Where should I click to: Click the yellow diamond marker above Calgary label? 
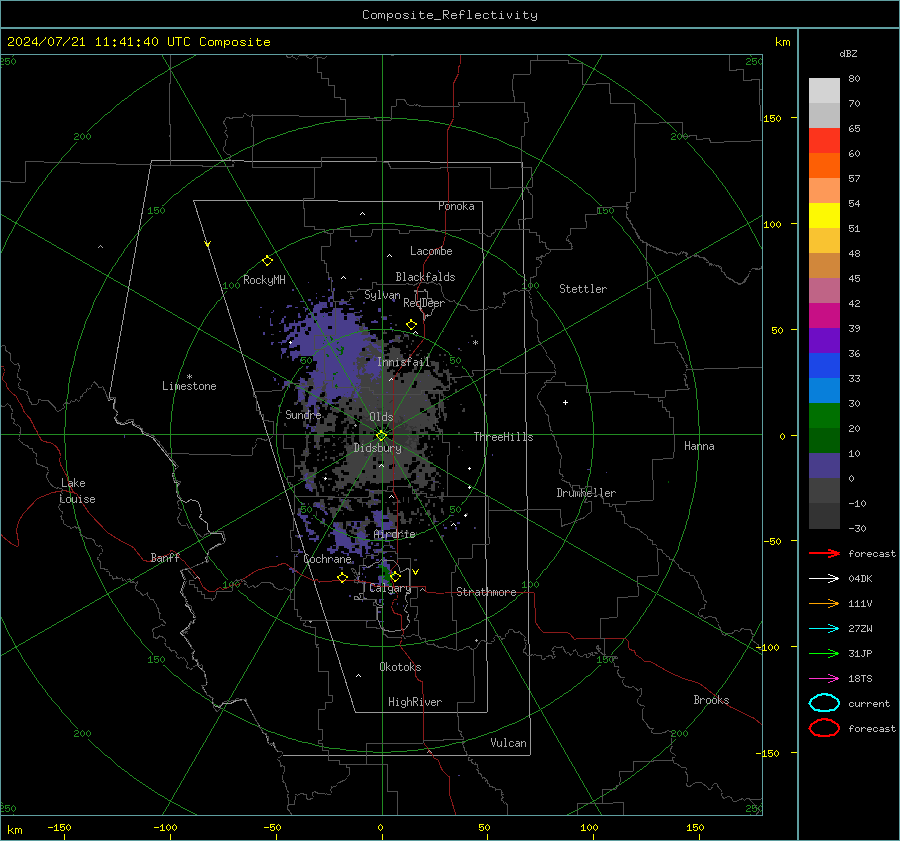coord(395,576)
